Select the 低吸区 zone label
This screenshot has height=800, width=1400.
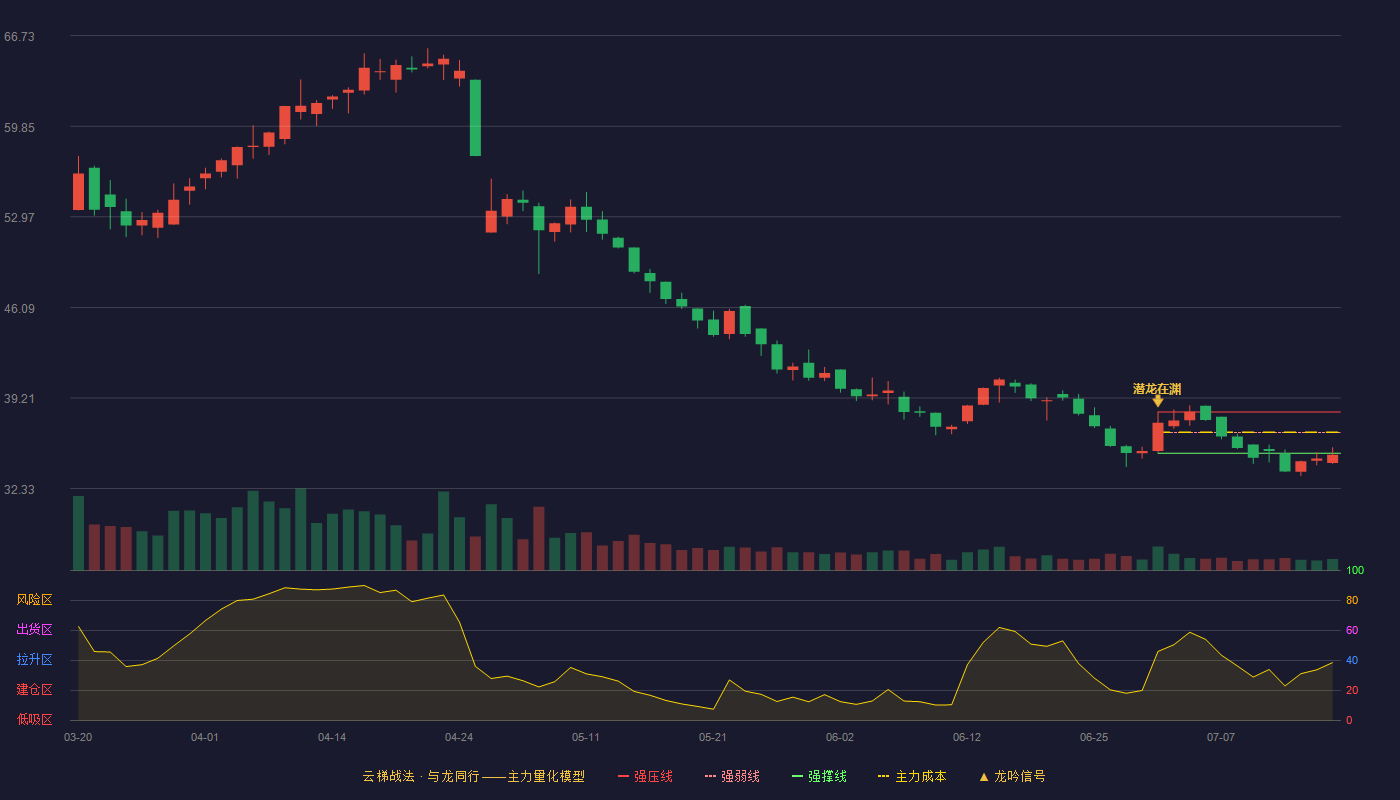[x=34, y=720]
